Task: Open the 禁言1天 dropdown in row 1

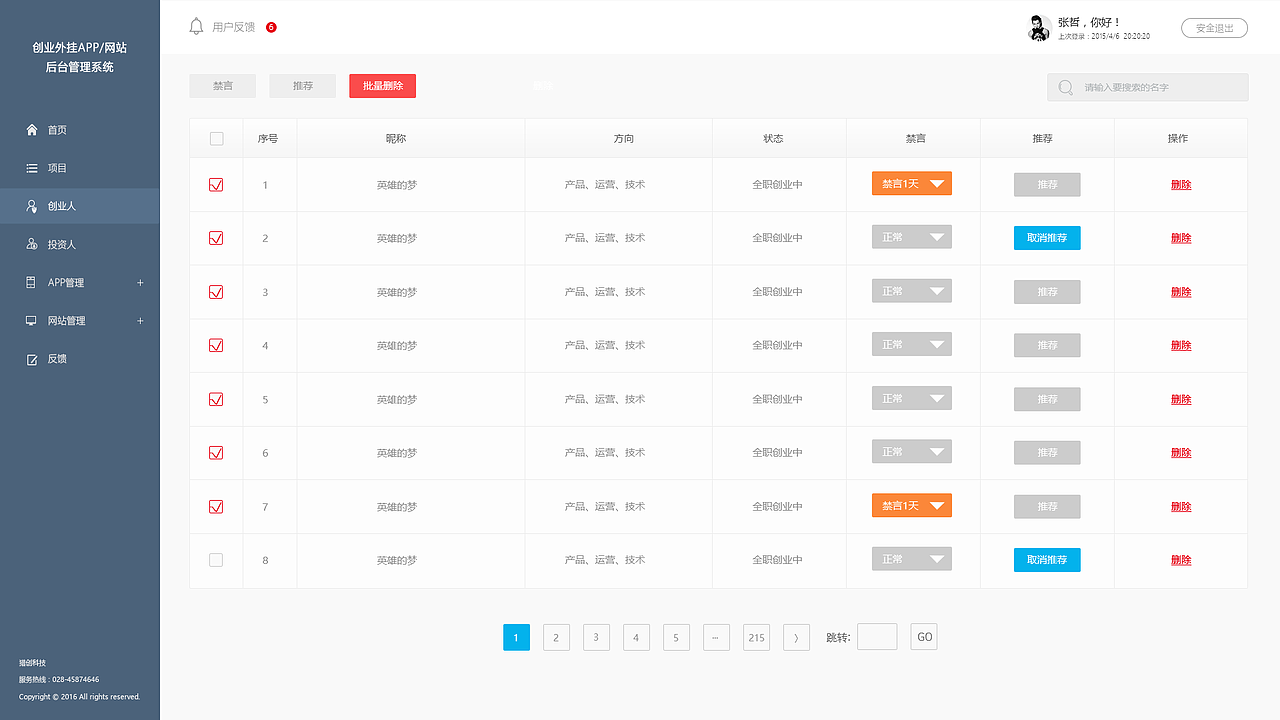Action: 912,184
